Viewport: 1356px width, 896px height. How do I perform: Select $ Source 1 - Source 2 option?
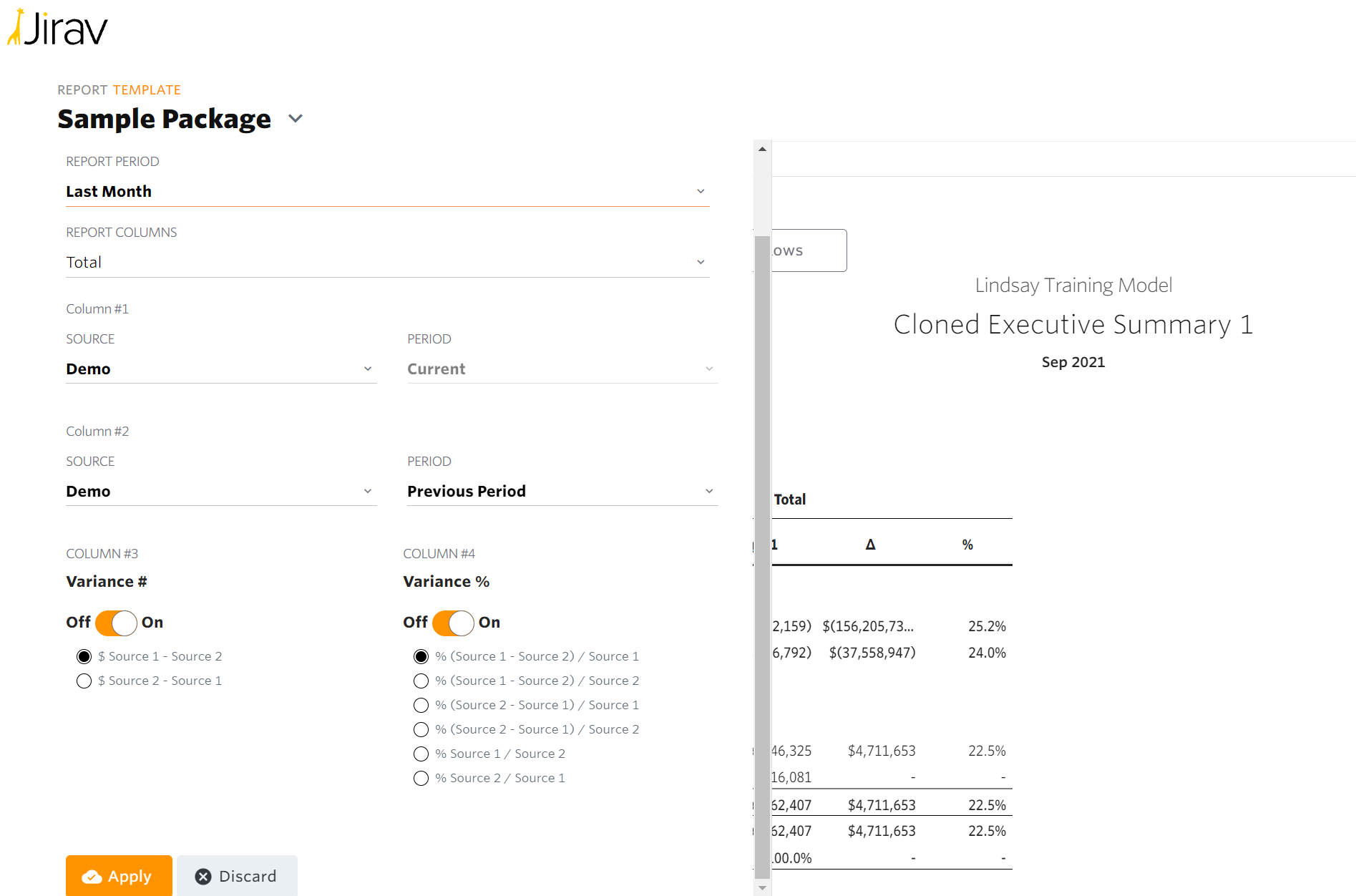[x=84, y=657]
